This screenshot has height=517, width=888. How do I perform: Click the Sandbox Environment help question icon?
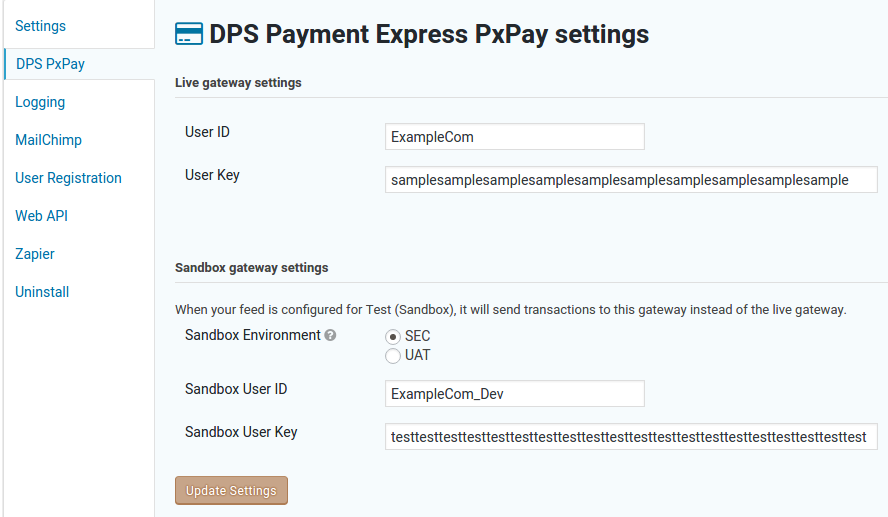click(330, 335)
